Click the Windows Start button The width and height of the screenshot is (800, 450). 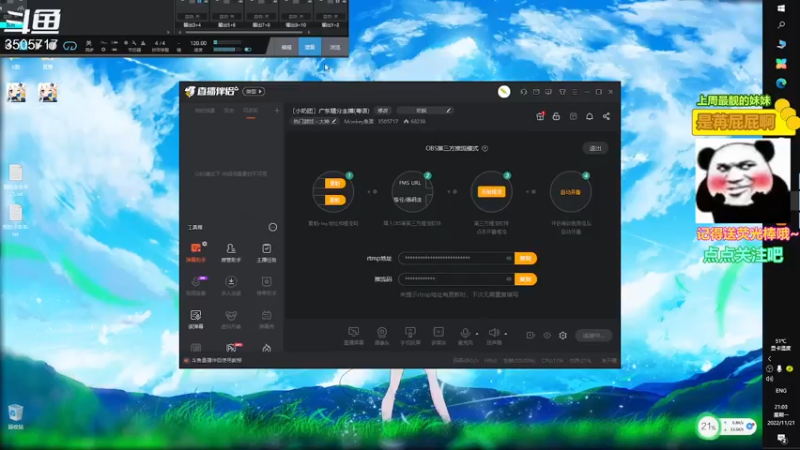coord(781,8)
